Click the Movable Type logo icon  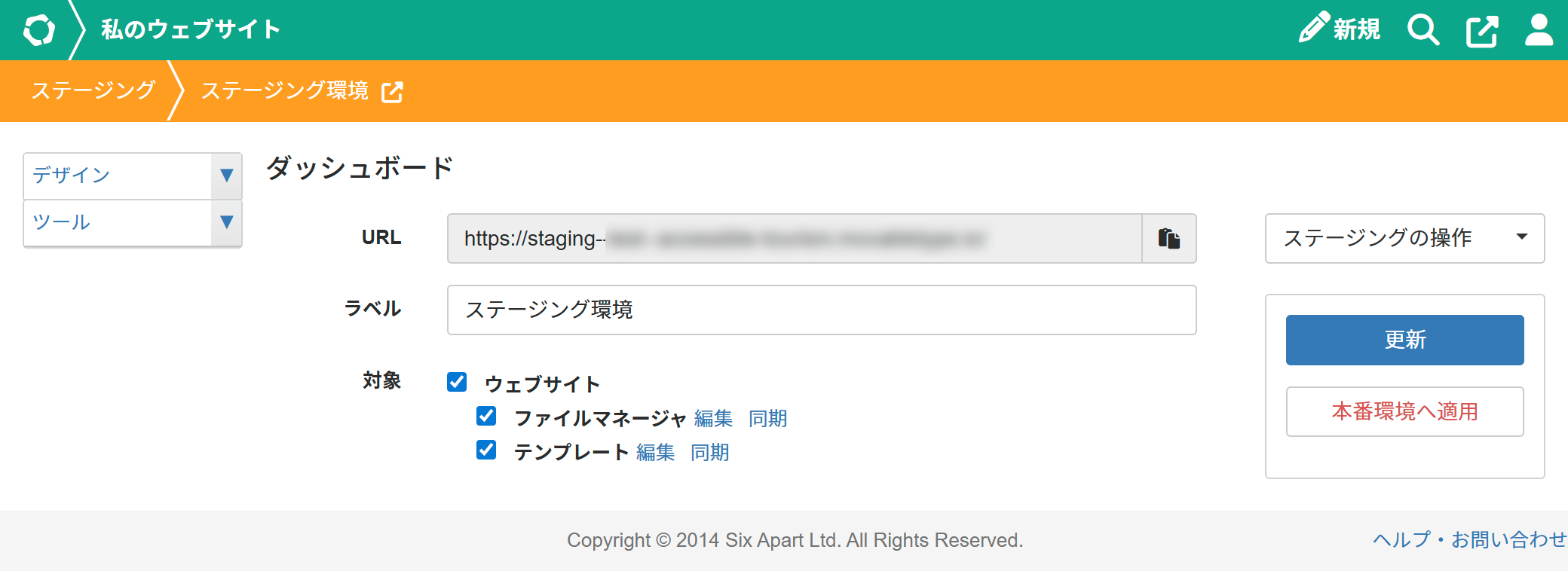pyautogui.click(x=39, y=30)
